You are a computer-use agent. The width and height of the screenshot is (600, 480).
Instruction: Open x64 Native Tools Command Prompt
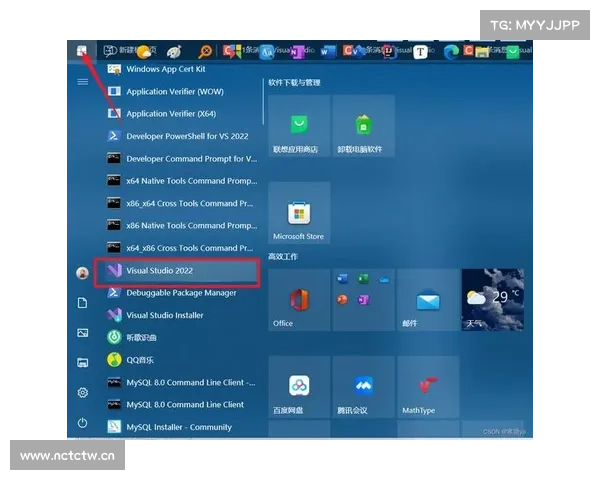click(x=180, y=181)
